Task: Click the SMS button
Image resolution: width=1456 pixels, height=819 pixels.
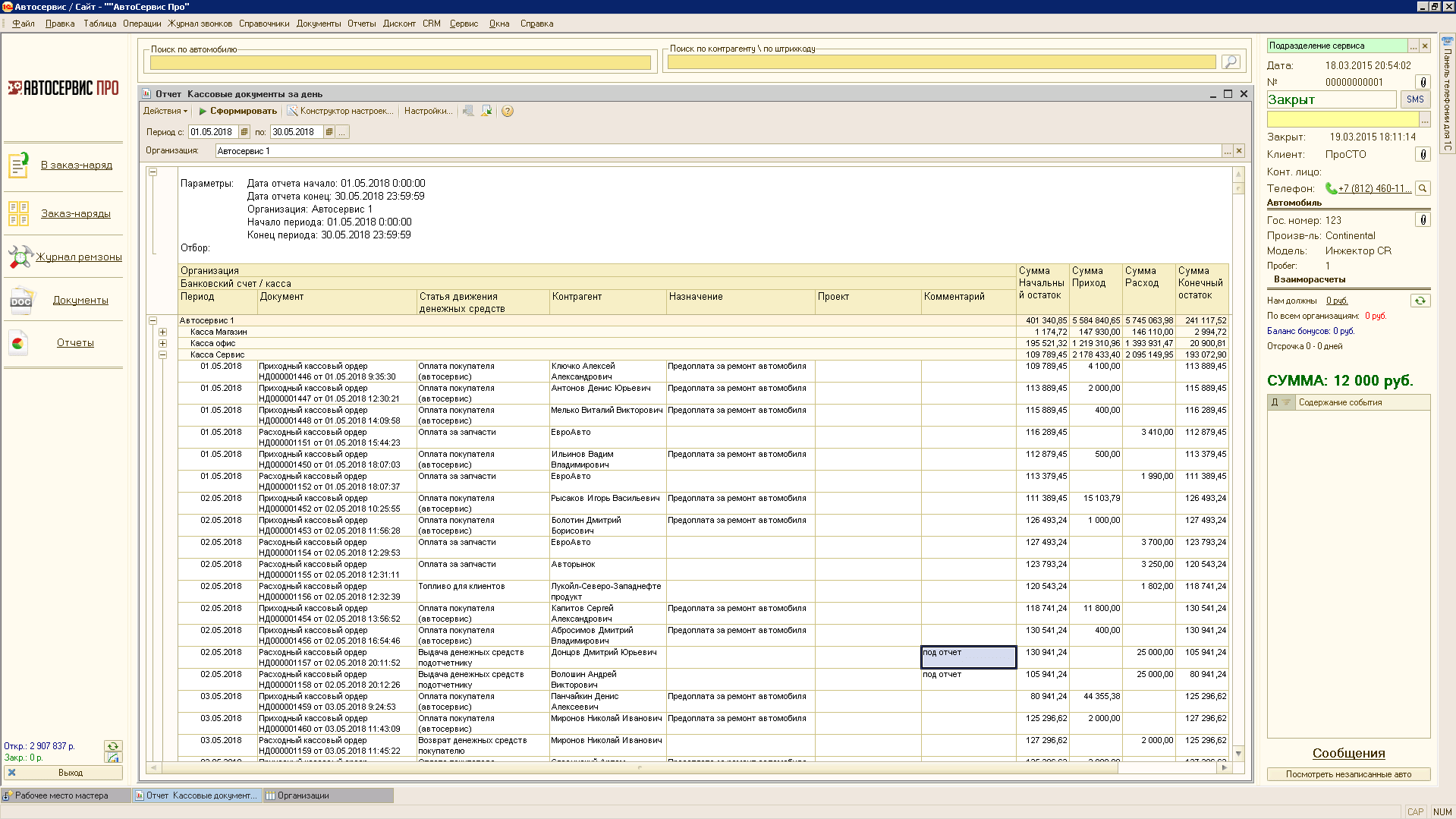Action: [x=1414, y=99]
